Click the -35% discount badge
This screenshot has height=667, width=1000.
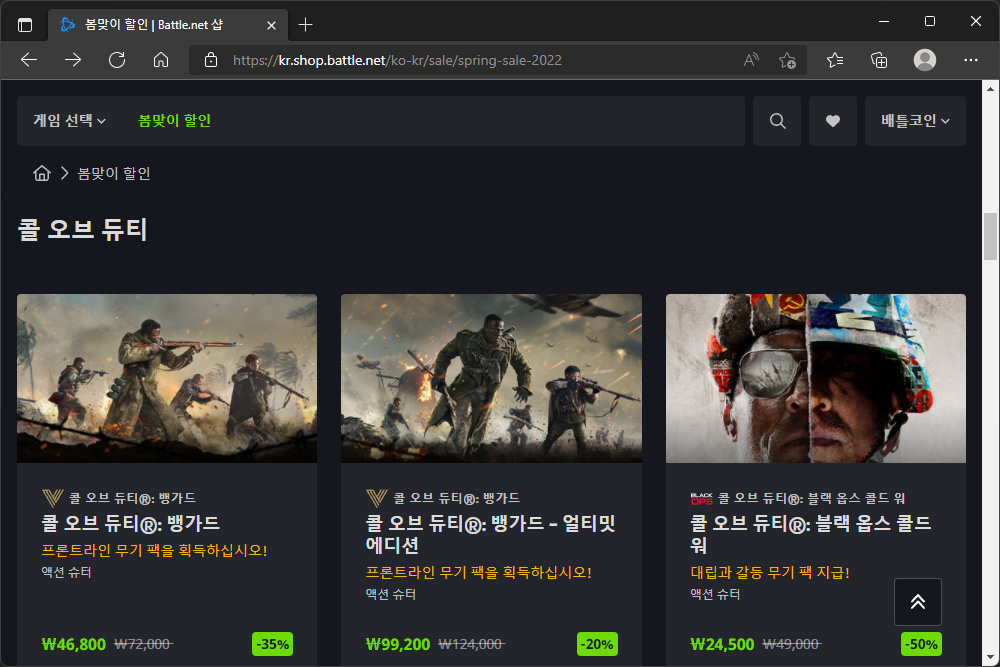click(x=272, y=644)
